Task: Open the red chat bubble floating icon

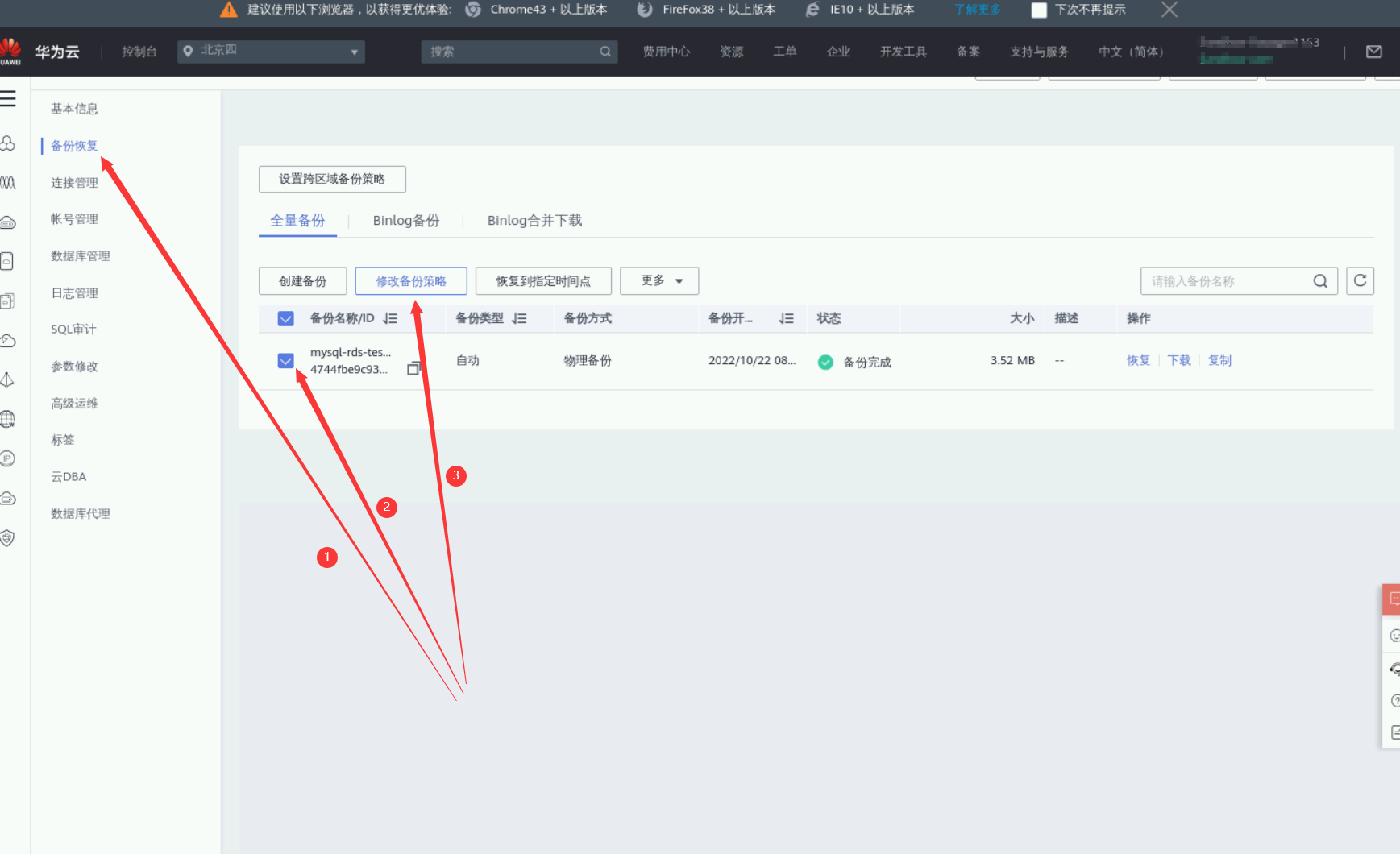Action: [1392, 599]
